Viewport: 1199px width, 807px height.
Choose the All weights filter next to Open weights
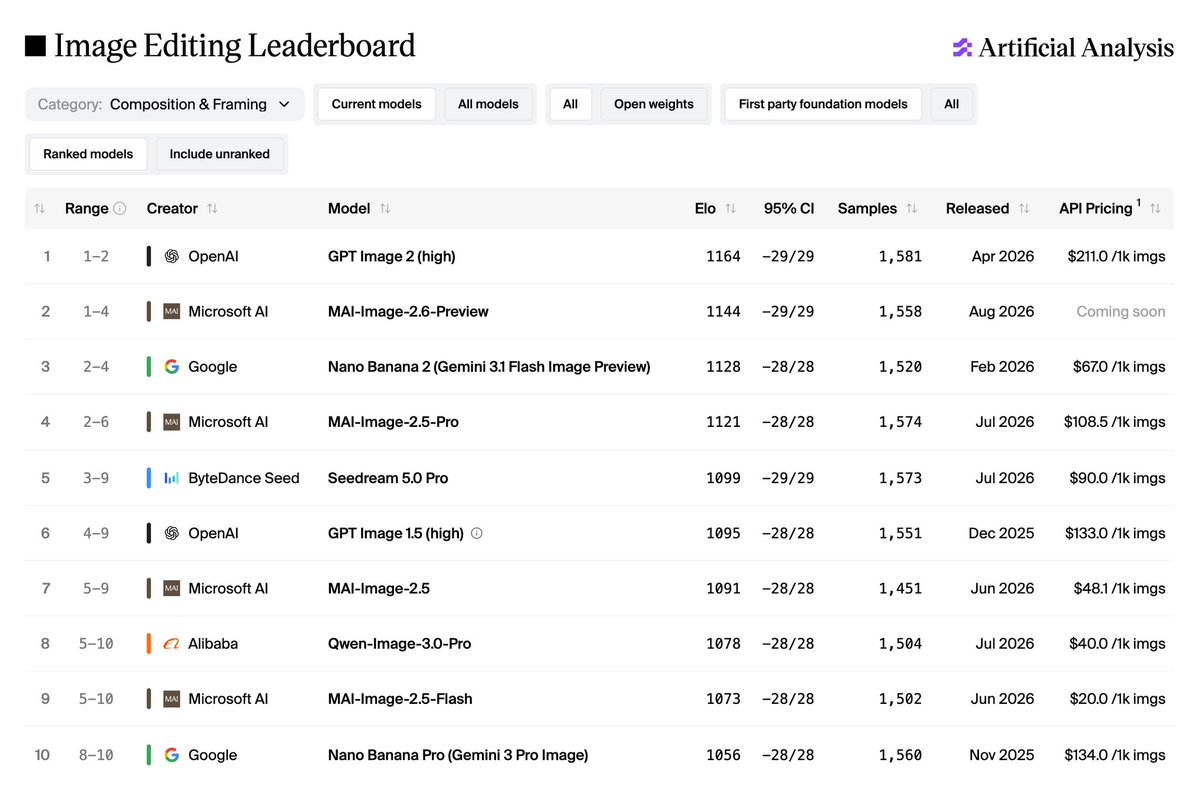[570, 104]
